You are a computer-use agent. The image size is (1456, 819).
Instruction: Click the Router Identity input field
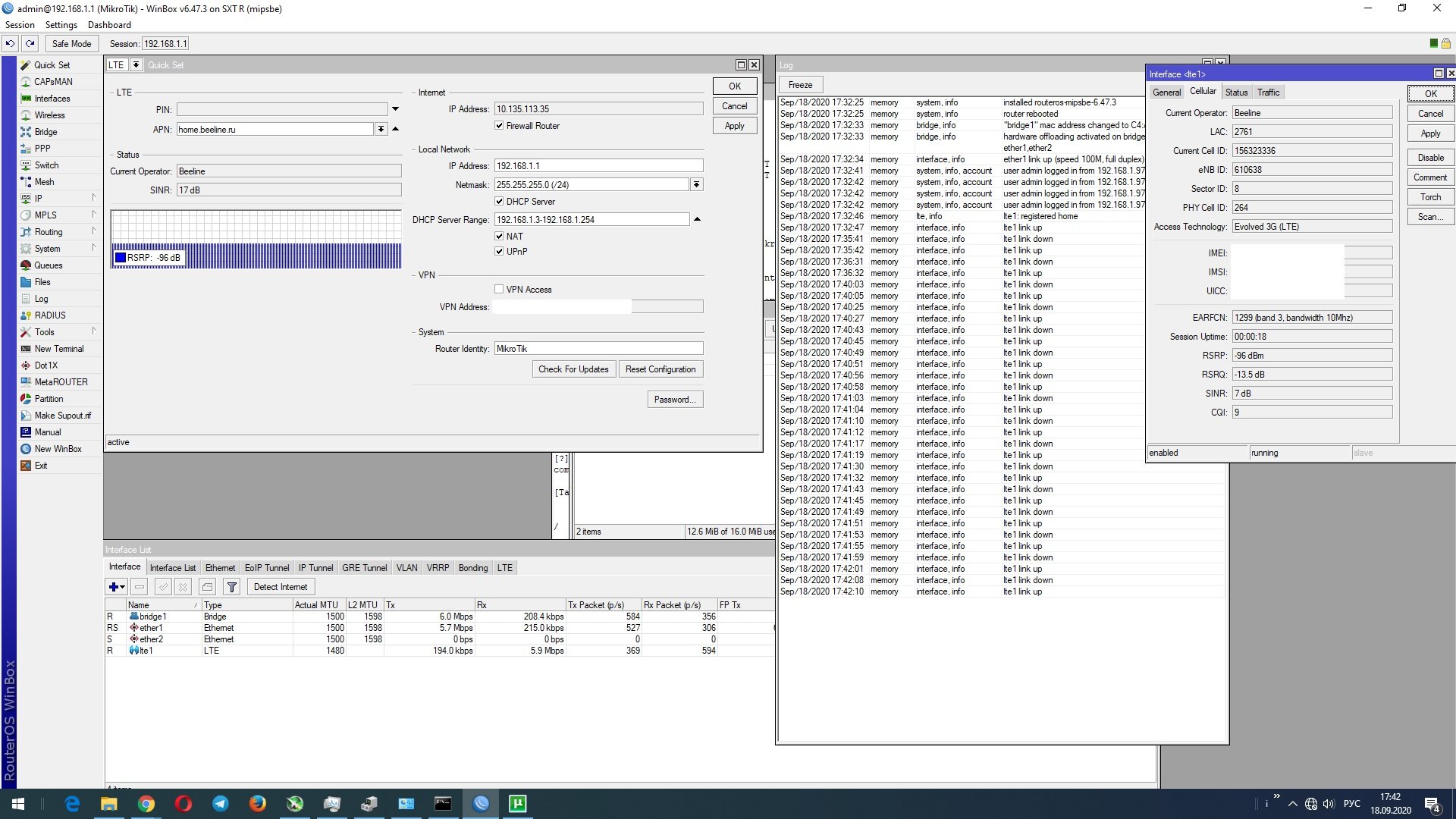click(598, 349)
